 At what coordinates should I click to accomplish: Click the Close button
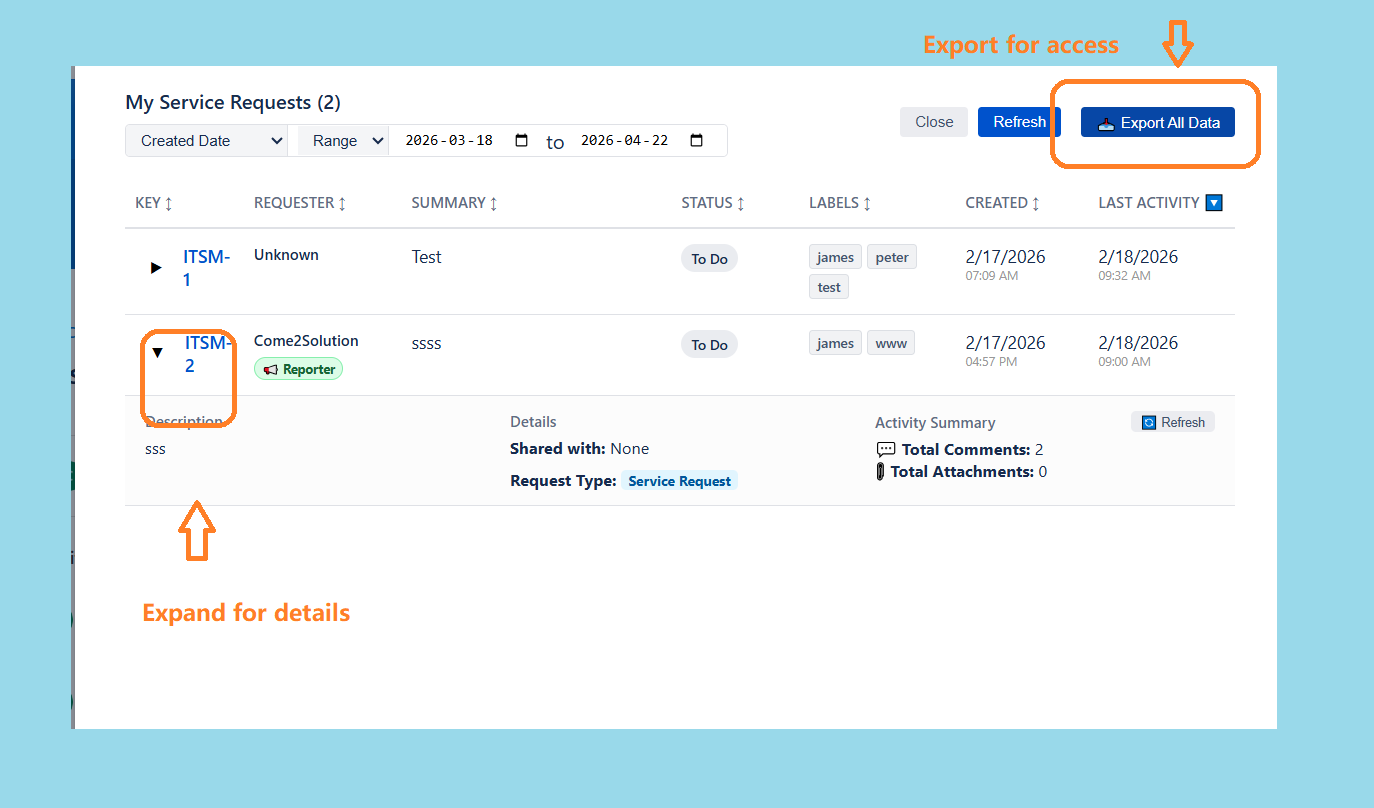pos(934,122)
